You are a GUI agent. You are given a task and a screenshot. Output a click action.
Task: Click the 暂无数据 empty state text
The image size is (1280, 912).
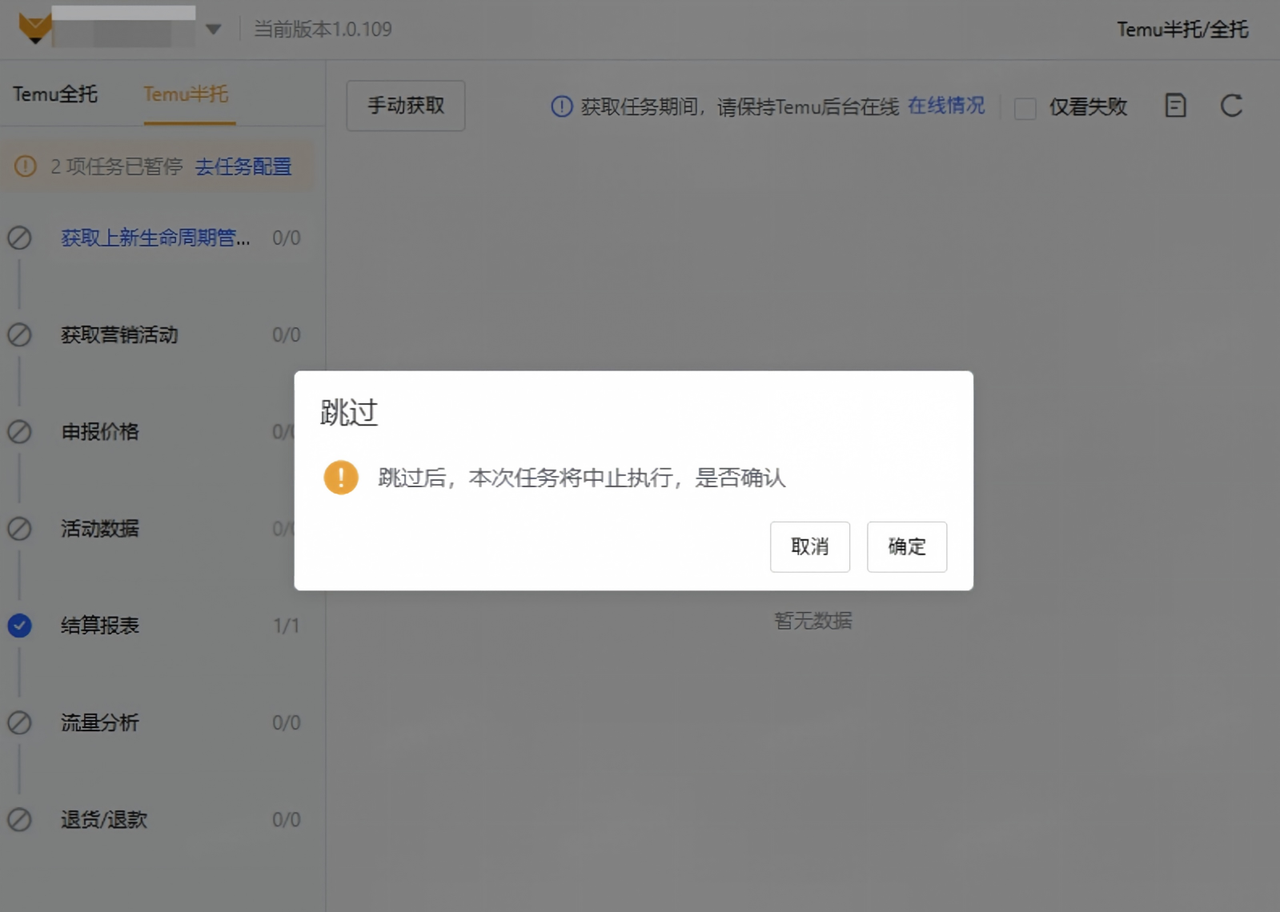click(813, 621)
